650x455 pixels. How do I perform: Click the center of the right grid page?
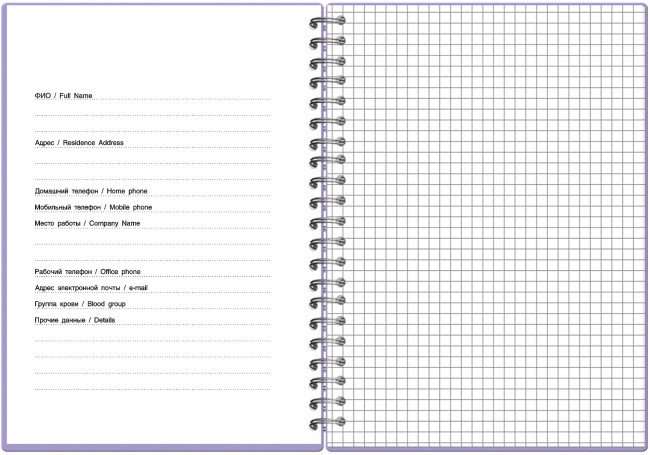click(x=487, y=227)
